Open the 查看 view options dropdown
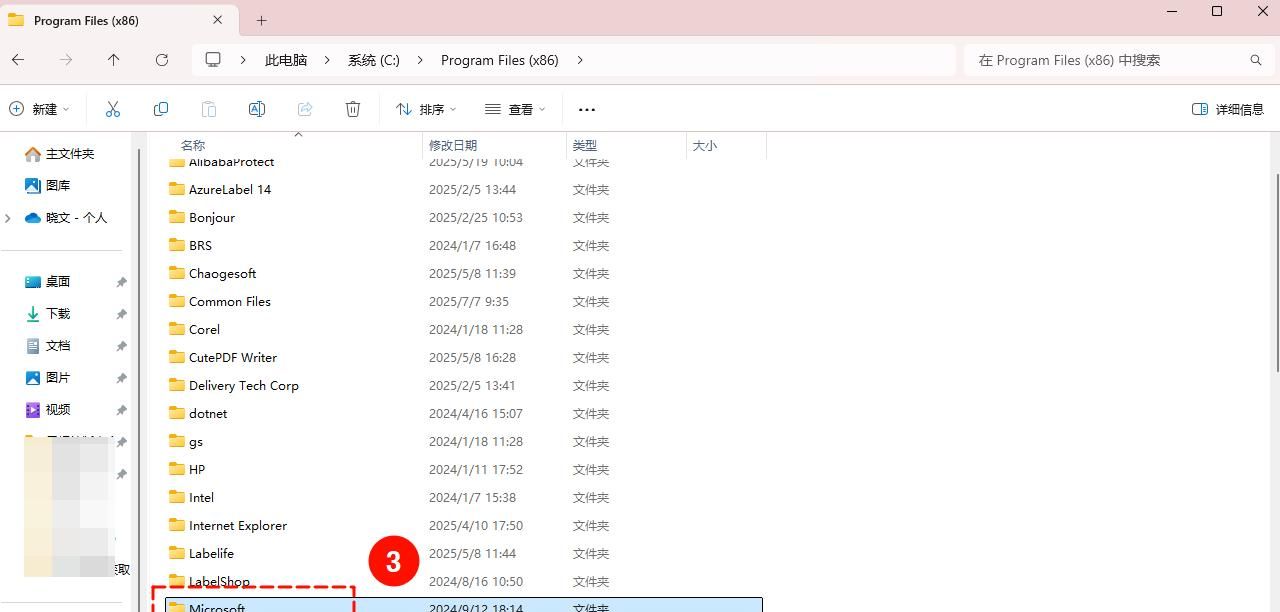1280x612 pixels. tap(513, 109)
